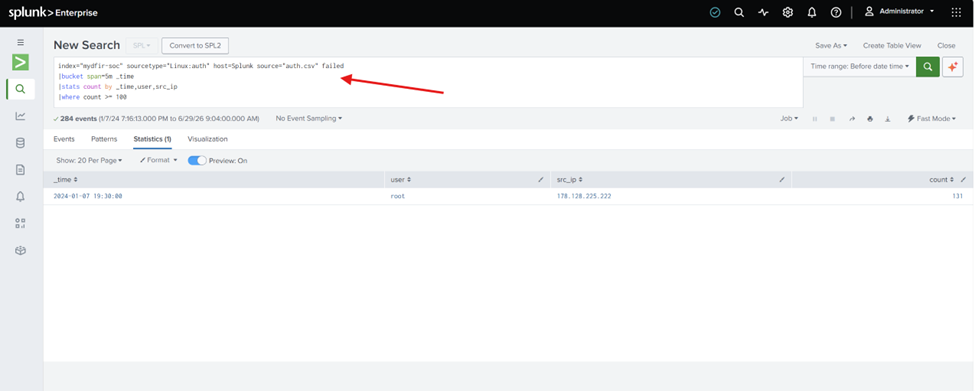Viewport: 975px width, 391px height.
Task: Click the Close link
Action: click(x=946, y=45)
